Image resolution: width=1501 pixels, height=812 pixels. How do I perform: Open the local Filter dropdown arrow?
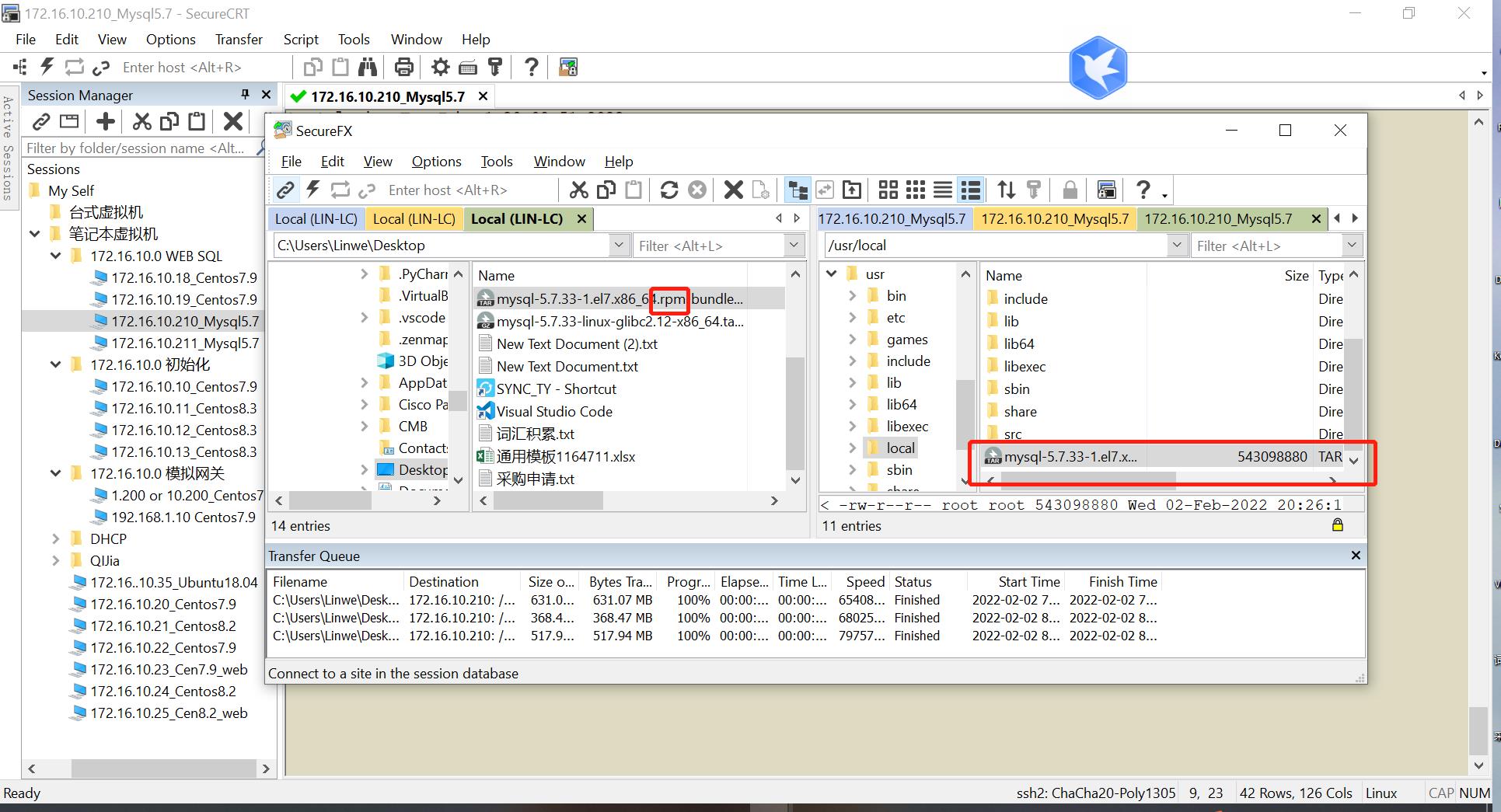[x=793, y=245]
